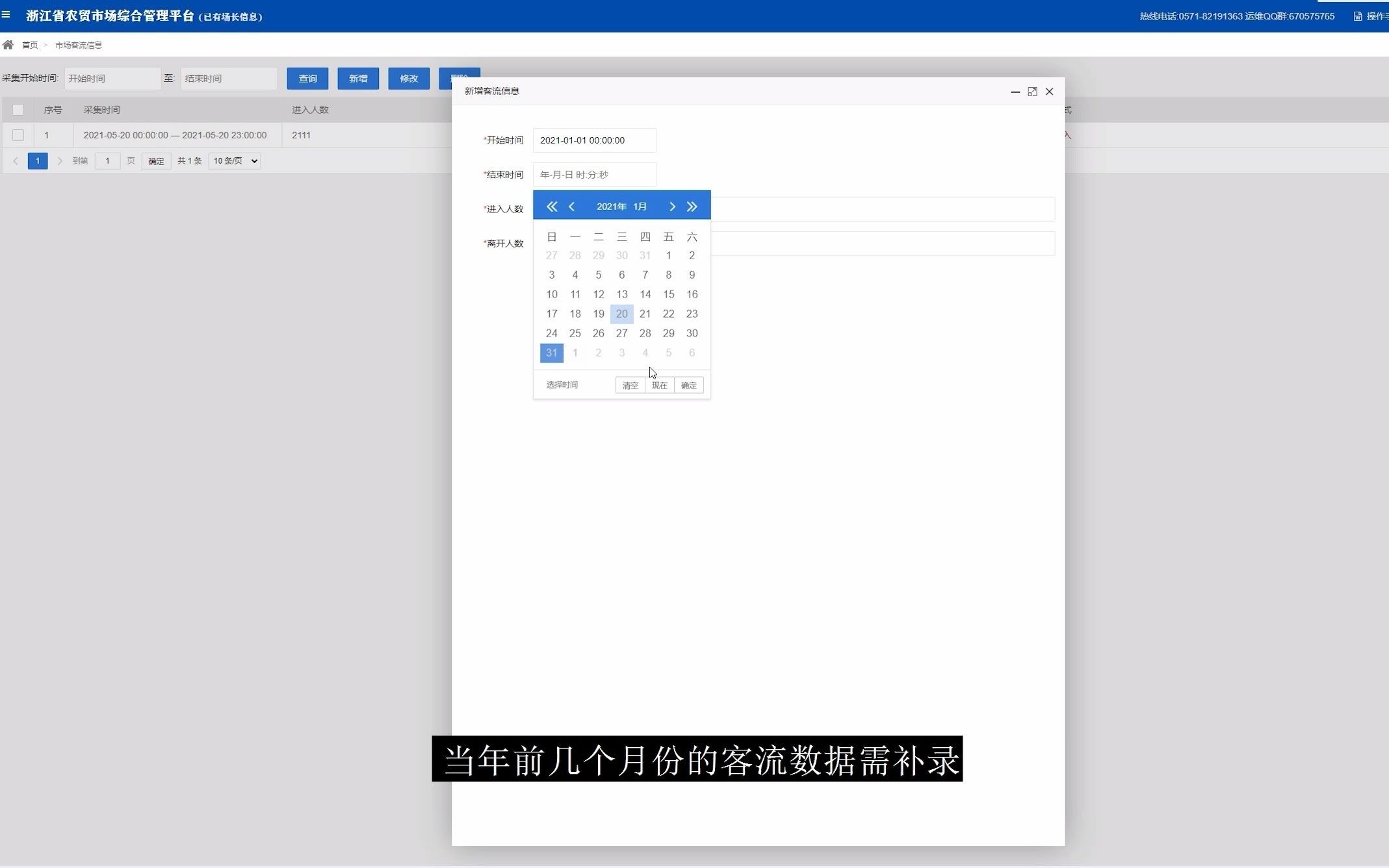Jump to next year with double-right arrow
Viewport: 1389px width, 868px height.
(x=692, y=206)
